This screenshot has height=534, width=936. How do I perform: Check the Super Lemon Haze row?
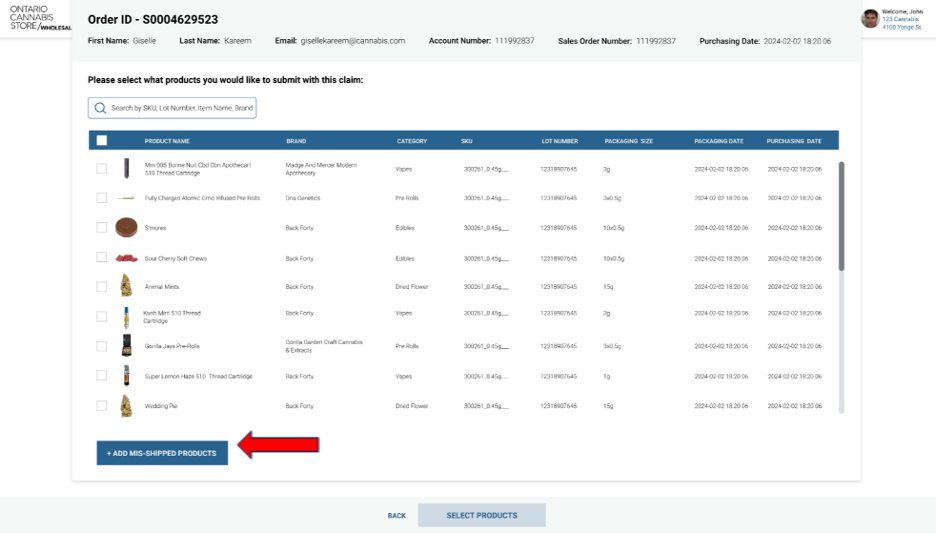point(102,376)
